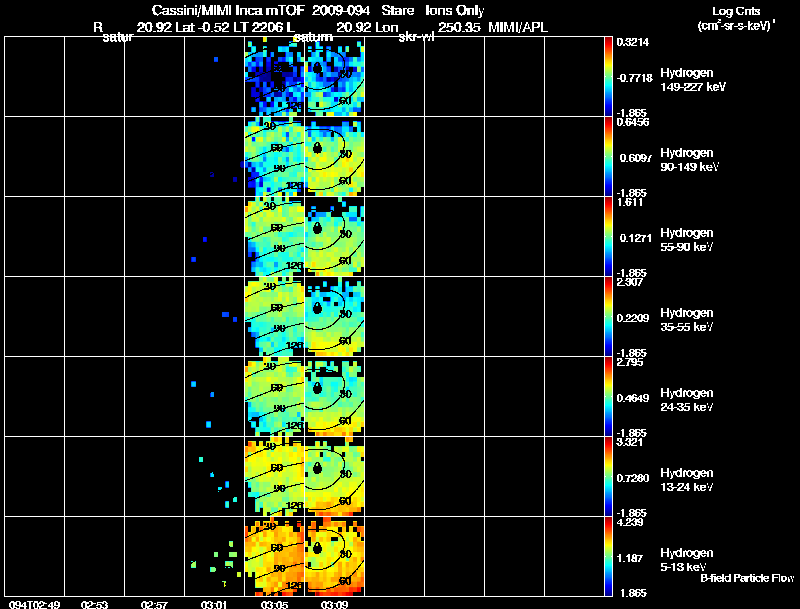Viewport: 800px width, 609px height.
Task: Click the Hydrogen 55-90 keV color bar
Action: coord(608,237)
